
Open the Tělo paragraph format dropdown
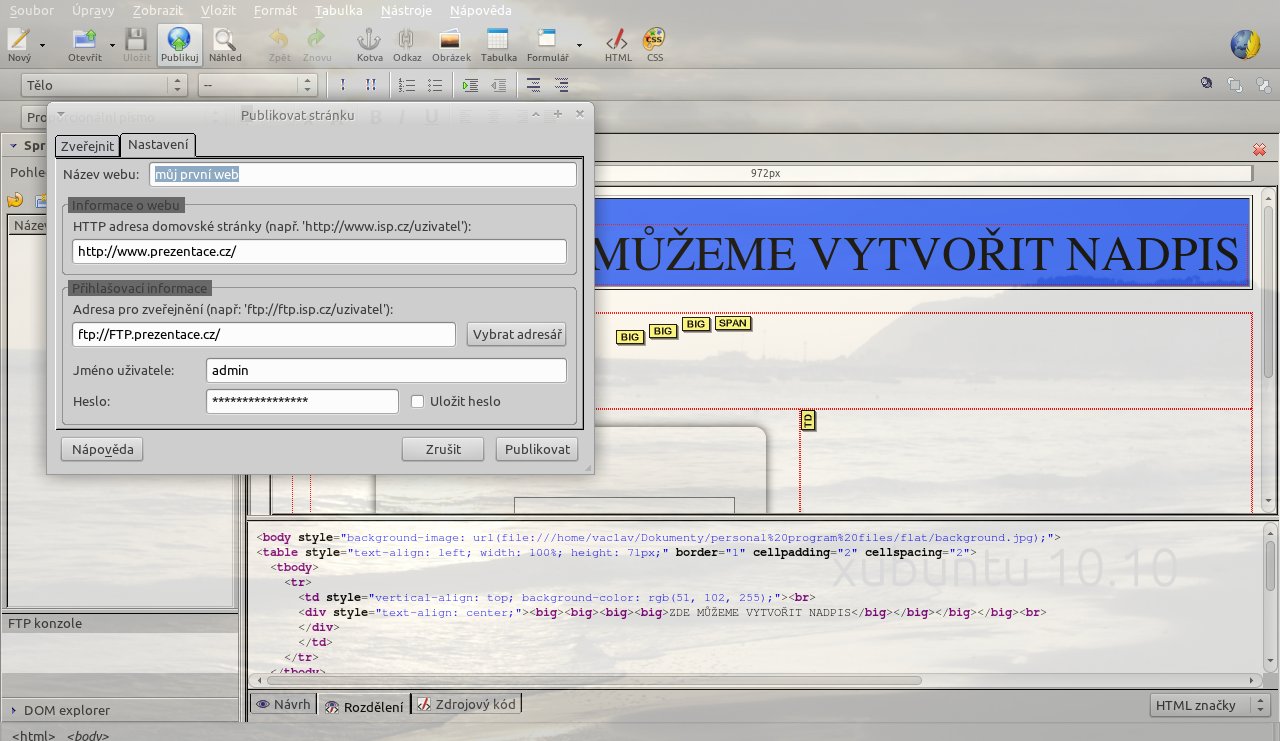(107, 86)
